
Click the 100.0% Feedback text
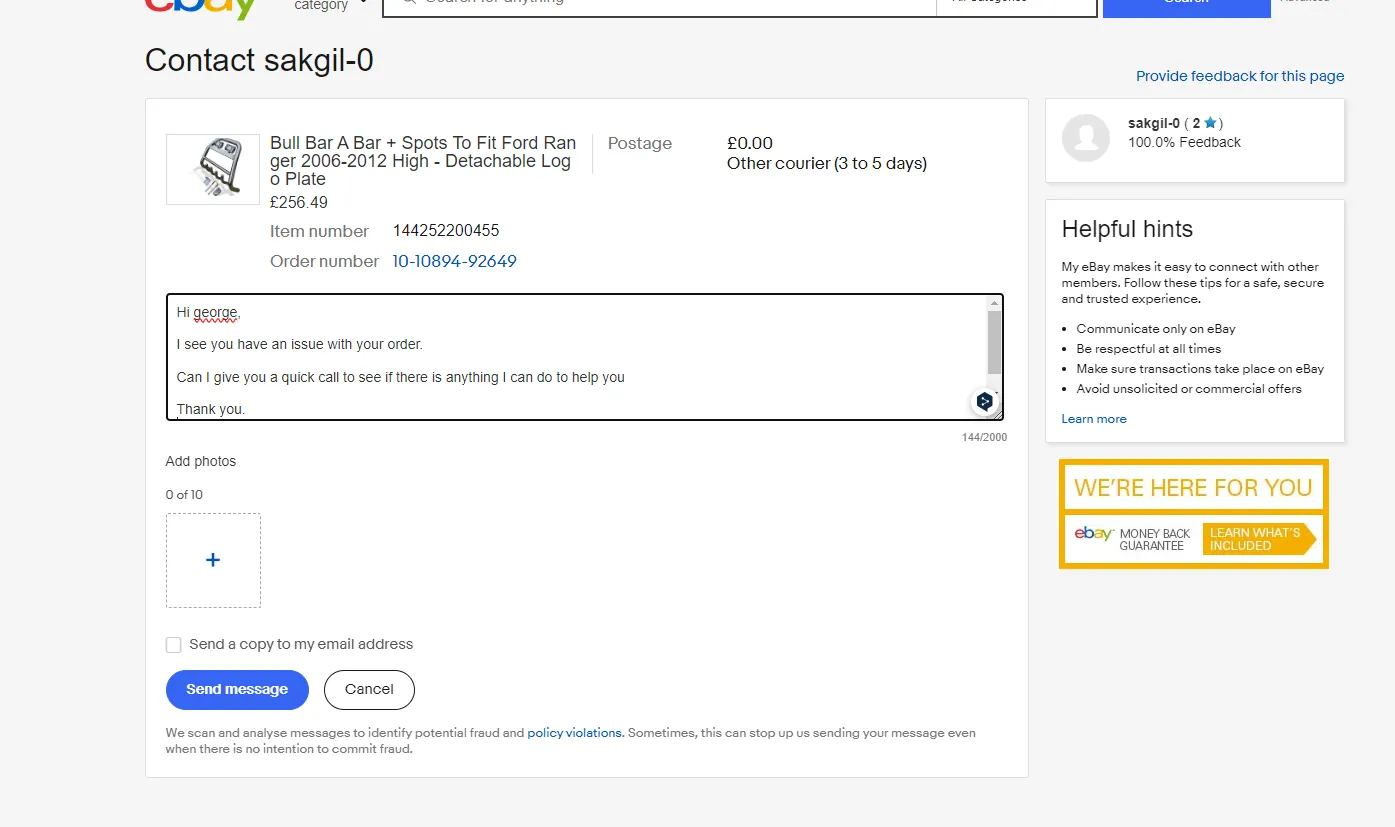pos(1184,142)
